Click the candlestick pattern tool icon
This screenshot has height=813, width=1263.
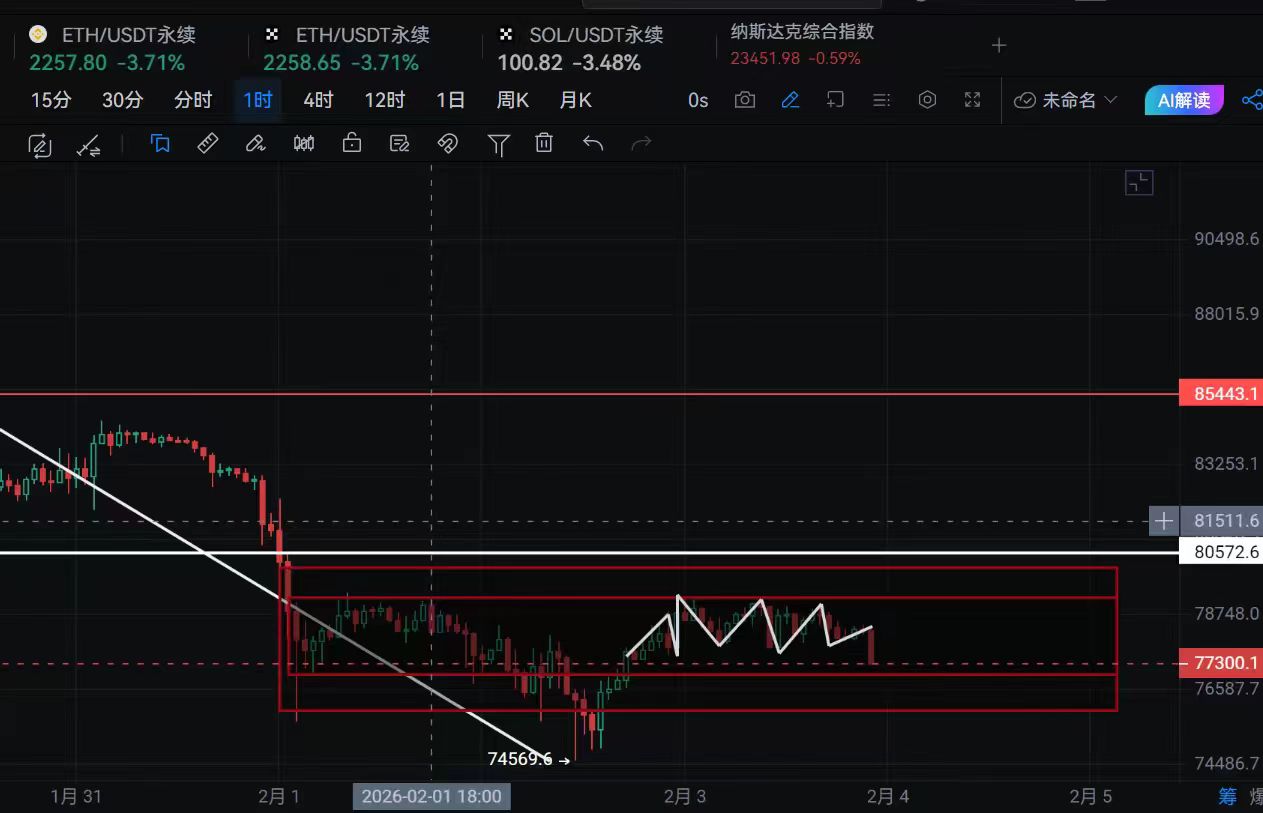pyautogui.click(x=304, y=144)
